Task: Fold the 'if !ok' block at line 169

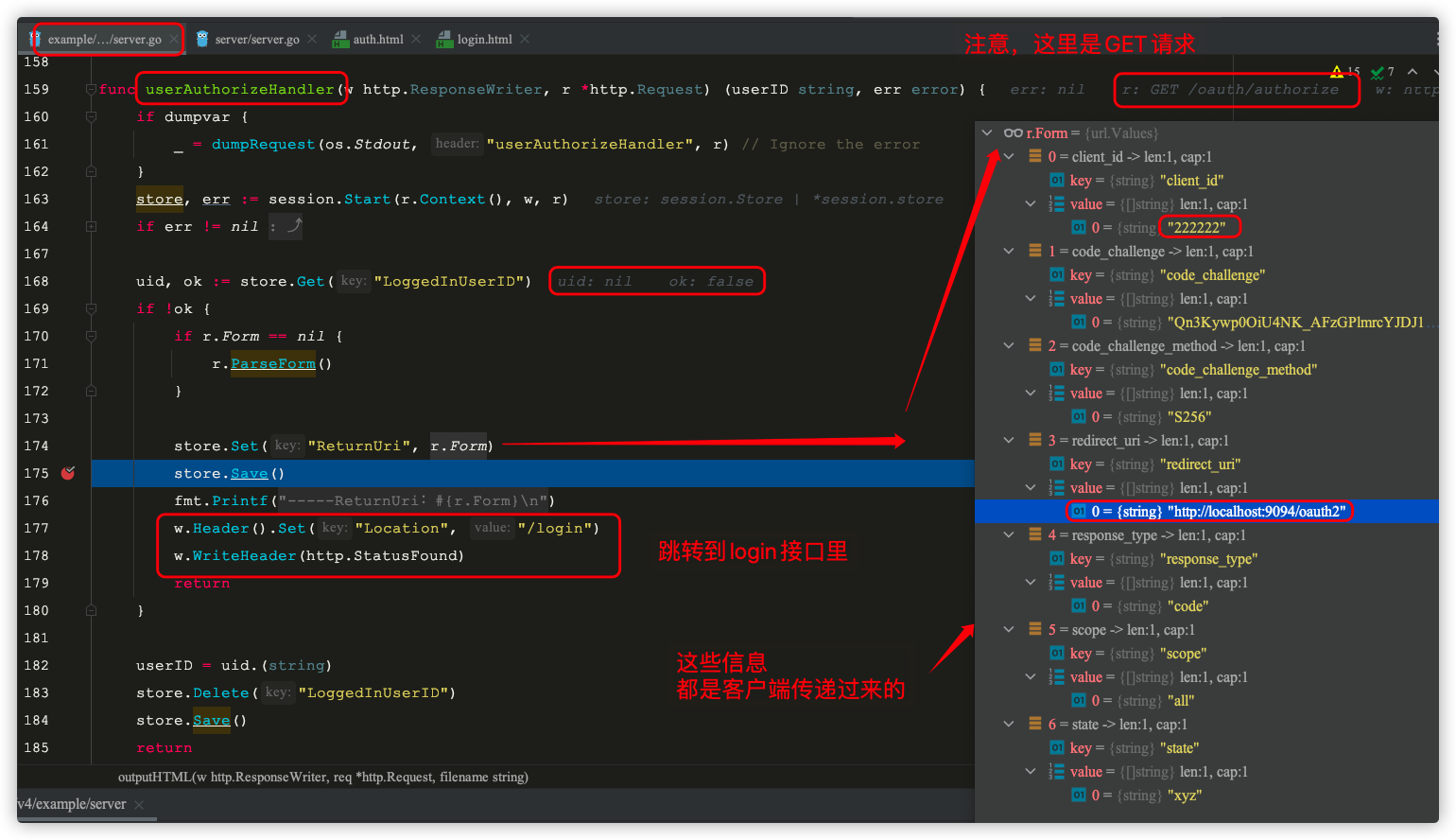Action: [x=91, y=309]
